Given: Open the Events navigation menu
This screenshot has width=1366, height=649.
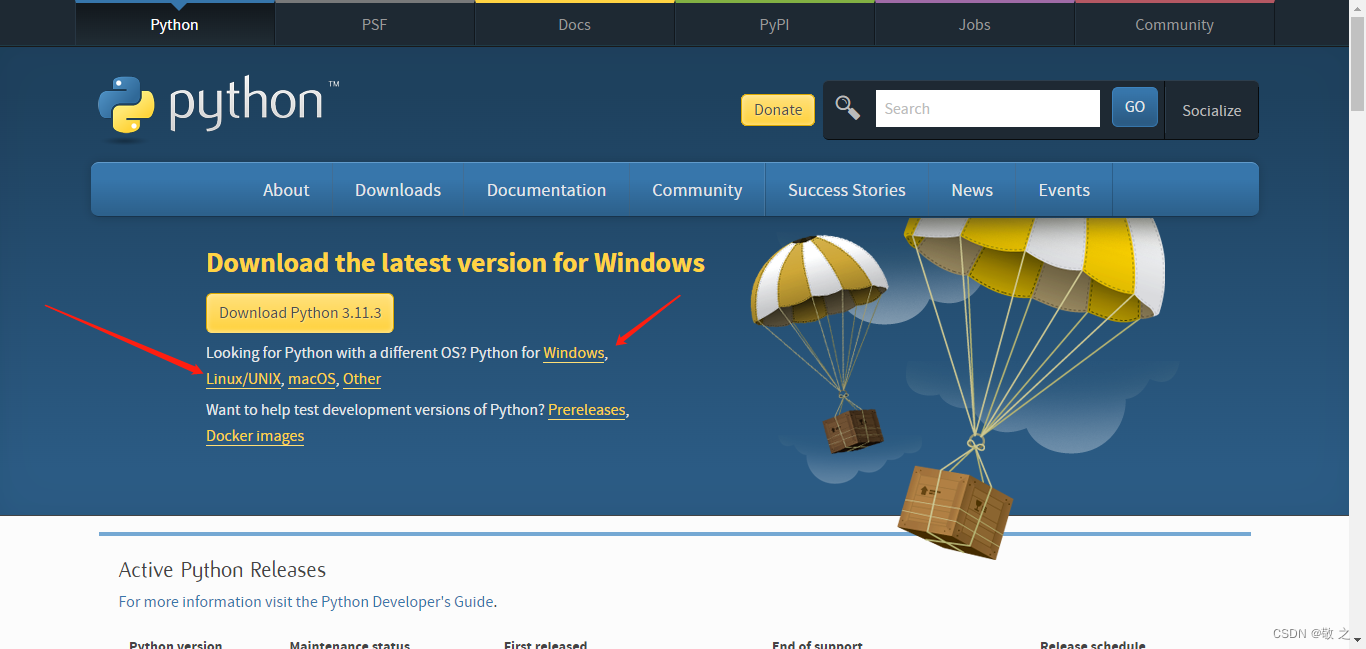Looking at the screenshot, I should click(1064, 190).
